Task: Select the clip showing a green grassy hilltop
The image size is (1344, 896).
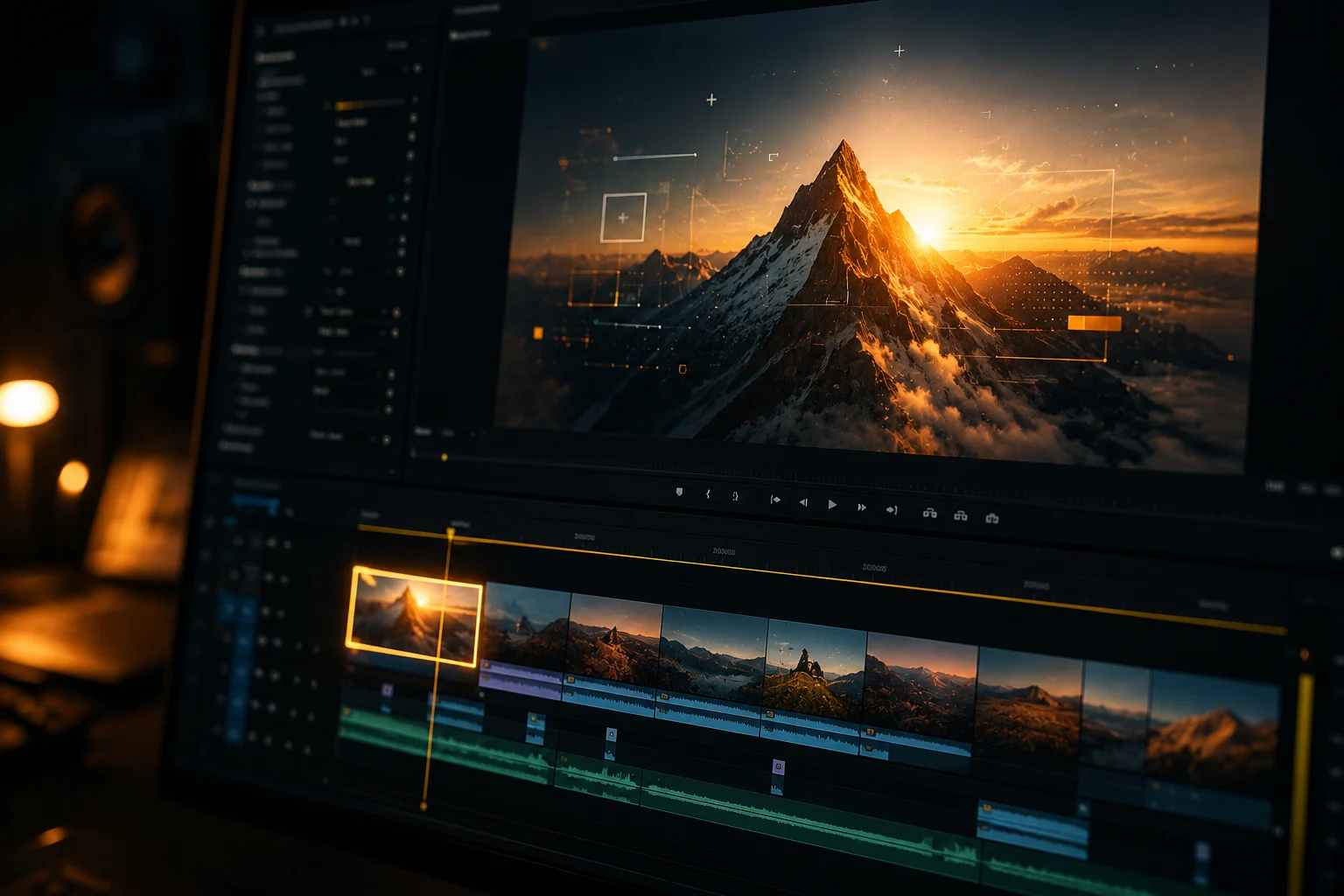Action: pos(816,669)
